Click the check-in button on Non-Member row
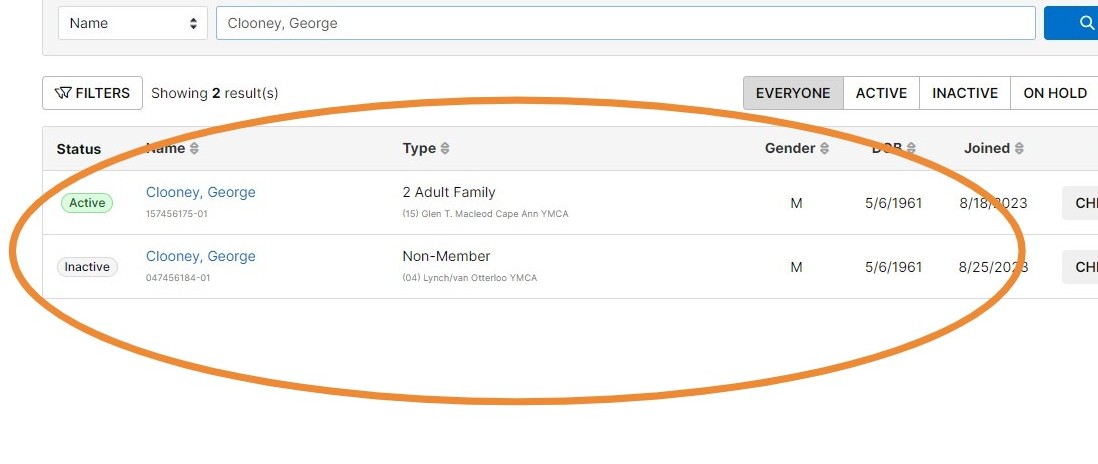The height and width of the screenshot is (464, 1098). pyautogui.click(x=1080, y=267)
